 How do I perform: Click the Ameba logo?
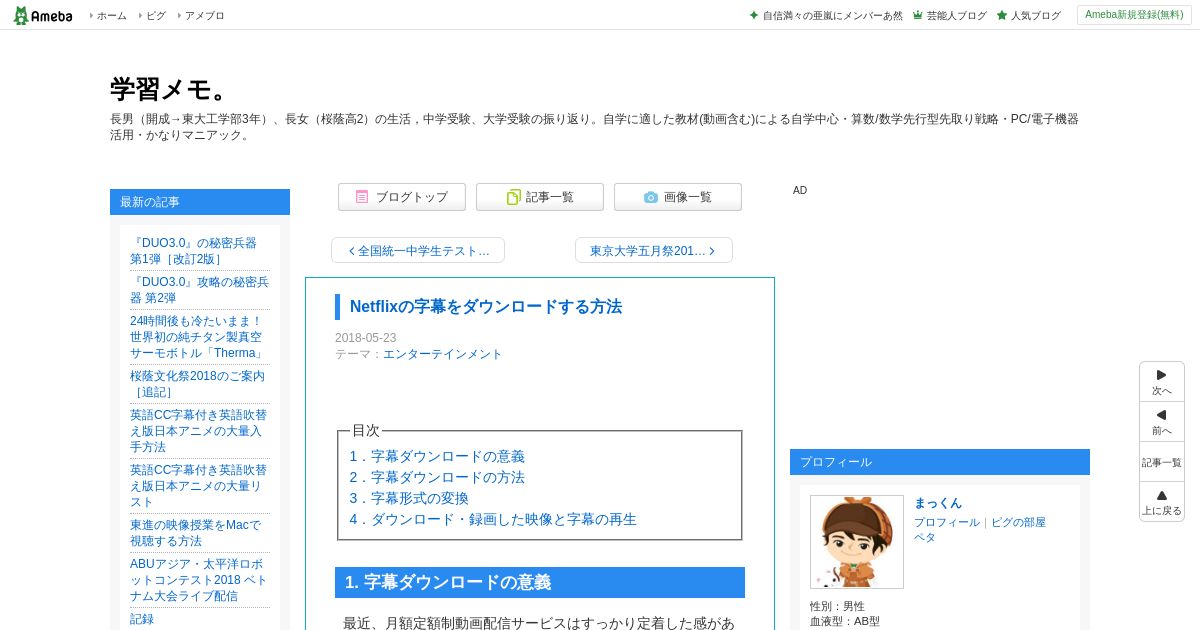pos(42,15)
